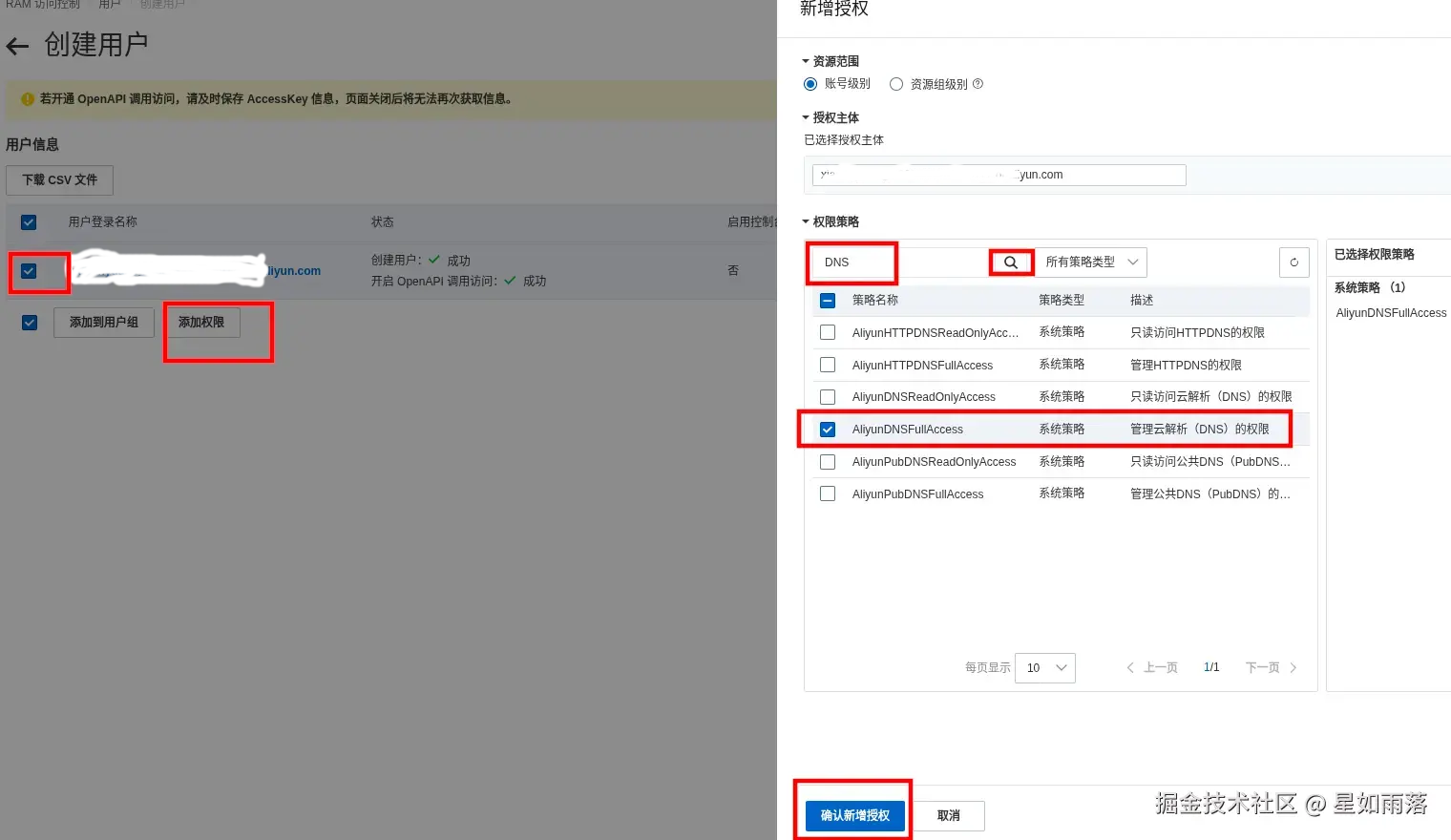Go to next page using the right chevron
This screenshot has width=1451, height=840.
tap(1293, 667)
